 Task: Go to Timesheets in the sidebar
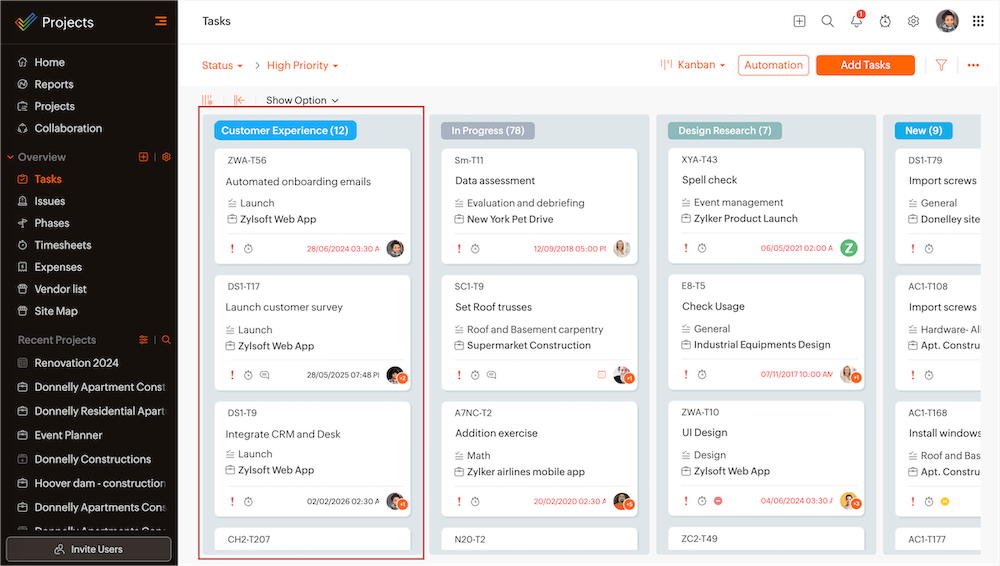[x=62, y=245]
